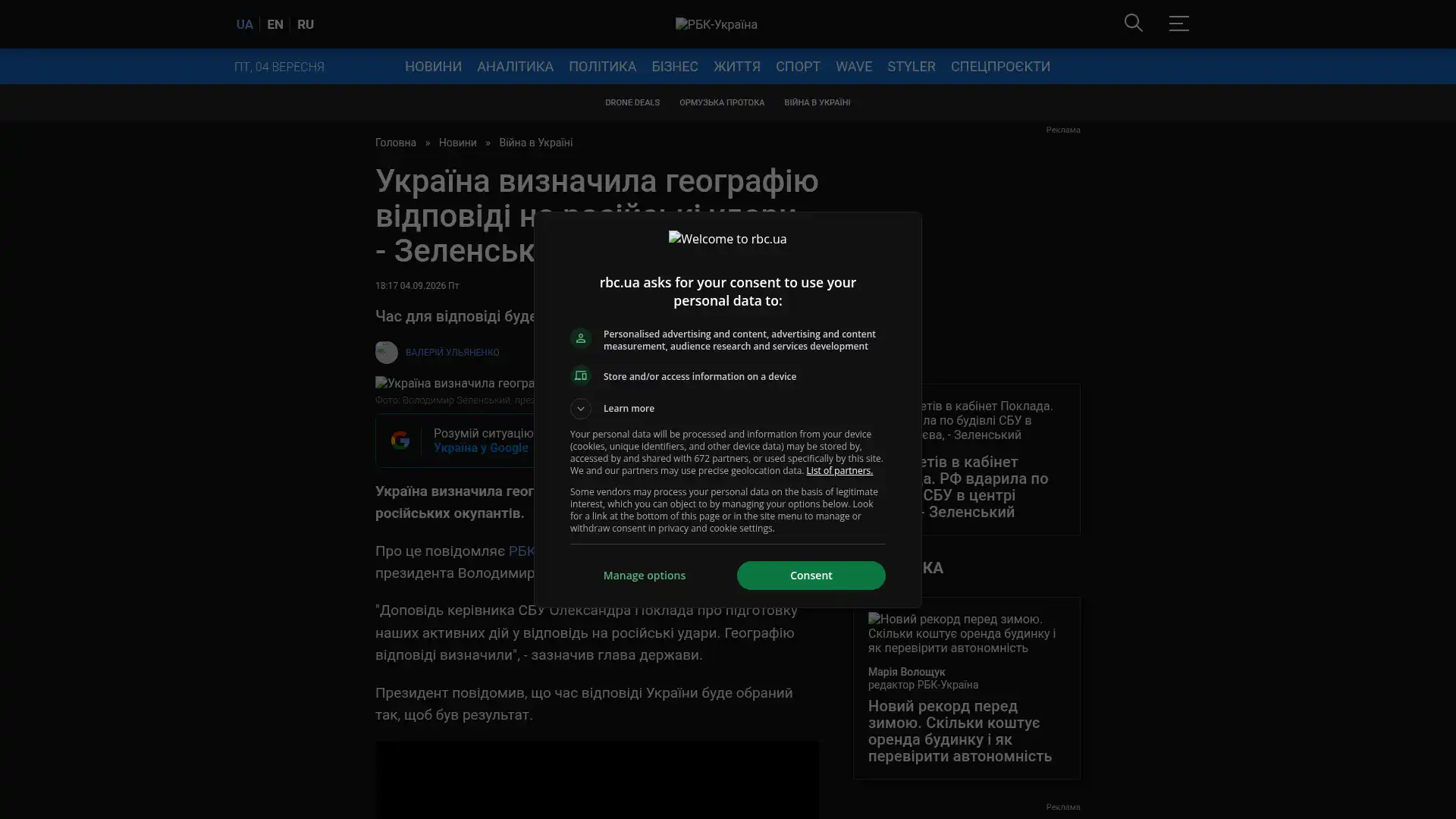Screen dimensions: 1456x819
Task: Open Марія Волощук author link
Action: pos(907,673)
